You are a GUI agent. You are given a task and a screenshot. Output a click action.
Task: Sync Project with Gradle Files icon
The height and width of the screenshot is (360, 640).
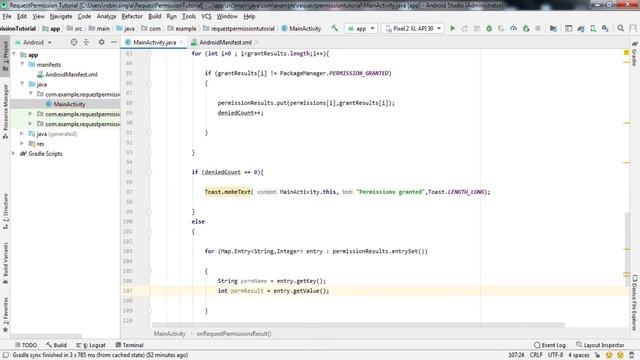pos(581,28)
